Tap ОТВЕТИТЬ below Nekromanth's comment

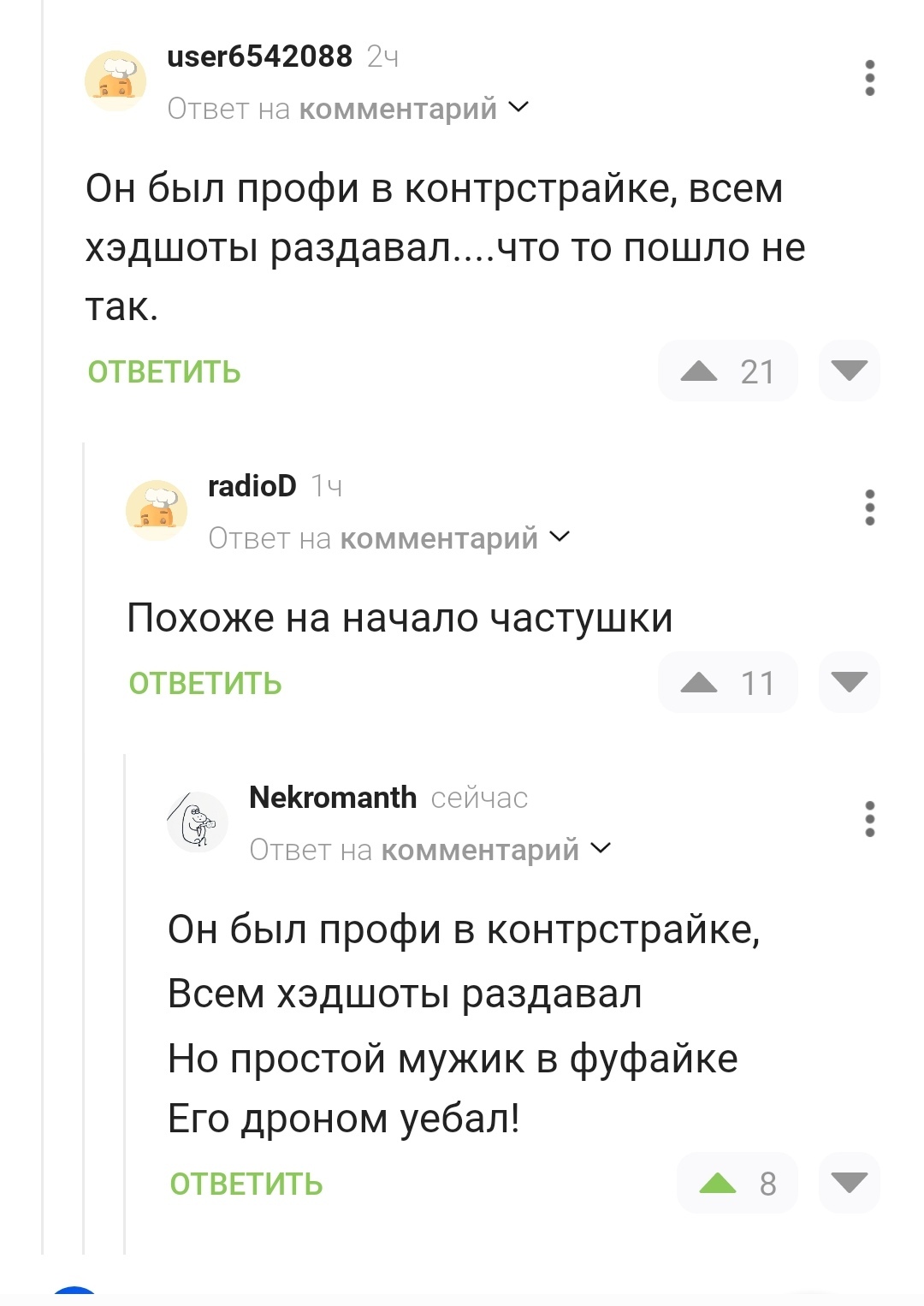[246, 1184]
